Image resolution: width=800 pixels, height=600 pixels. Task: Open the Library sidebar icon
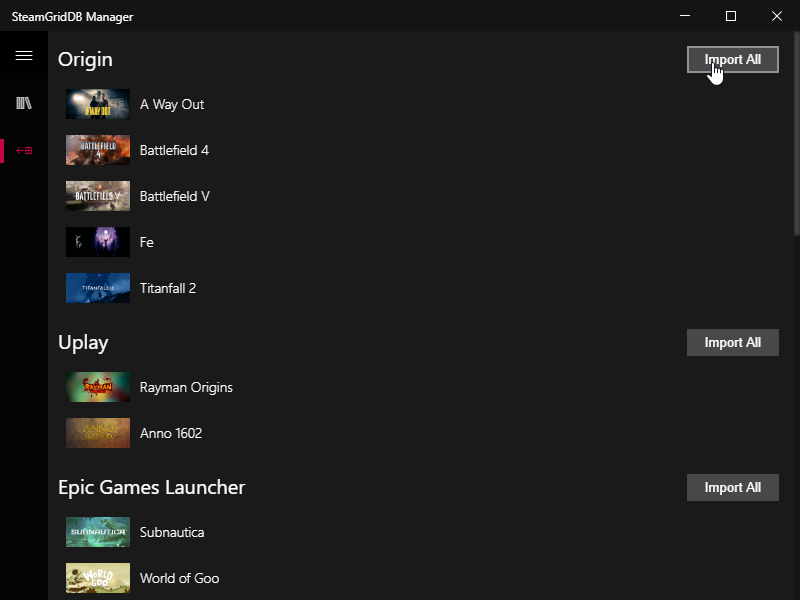pyautogui.click(x=24, y=104)
